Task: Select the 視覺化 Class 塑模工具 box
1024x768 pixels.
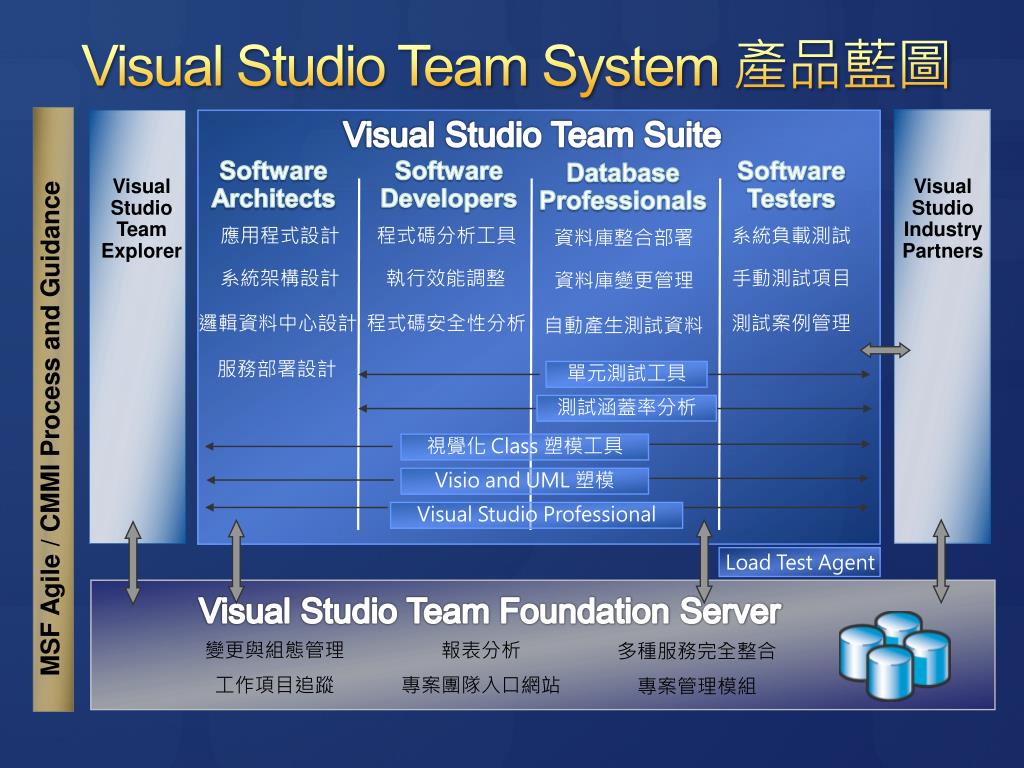Action: click(x=524, y=446)
